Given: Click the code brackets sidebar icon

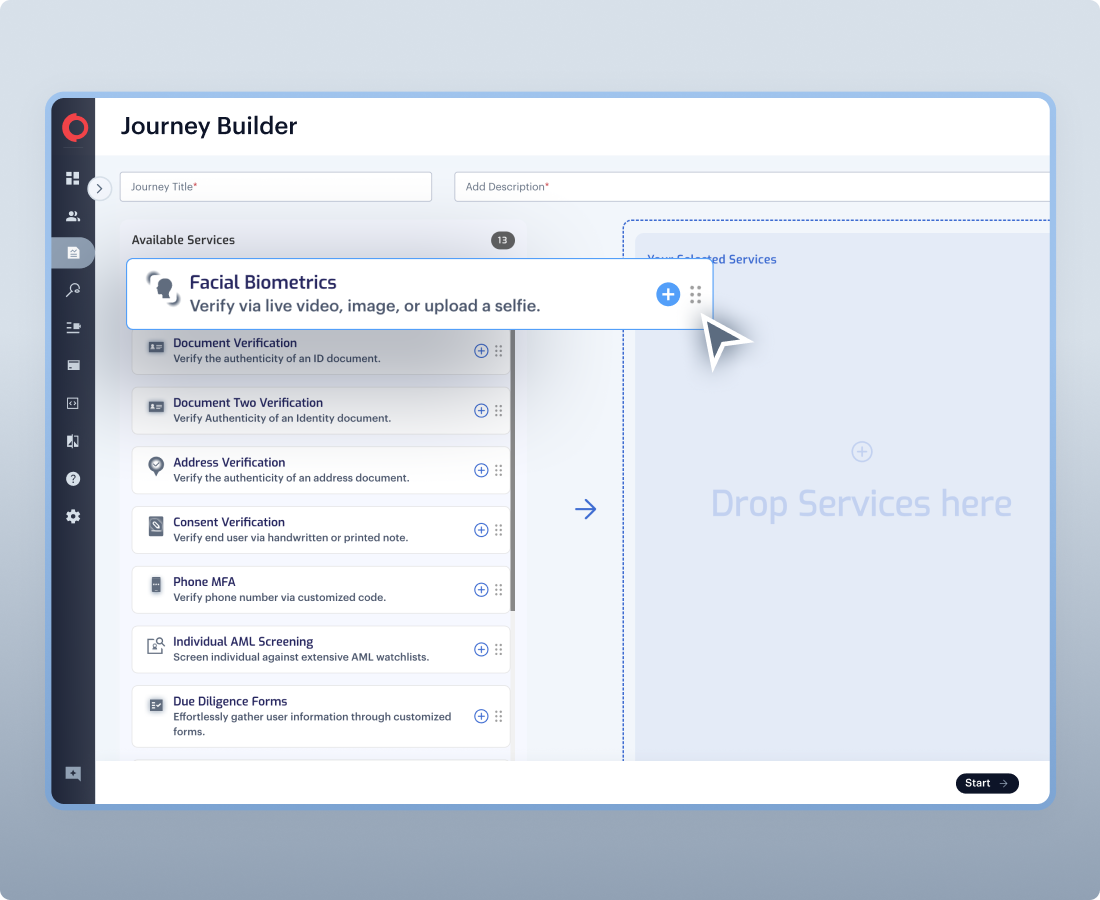Looking at the screenshot, I should pos(73,403).
